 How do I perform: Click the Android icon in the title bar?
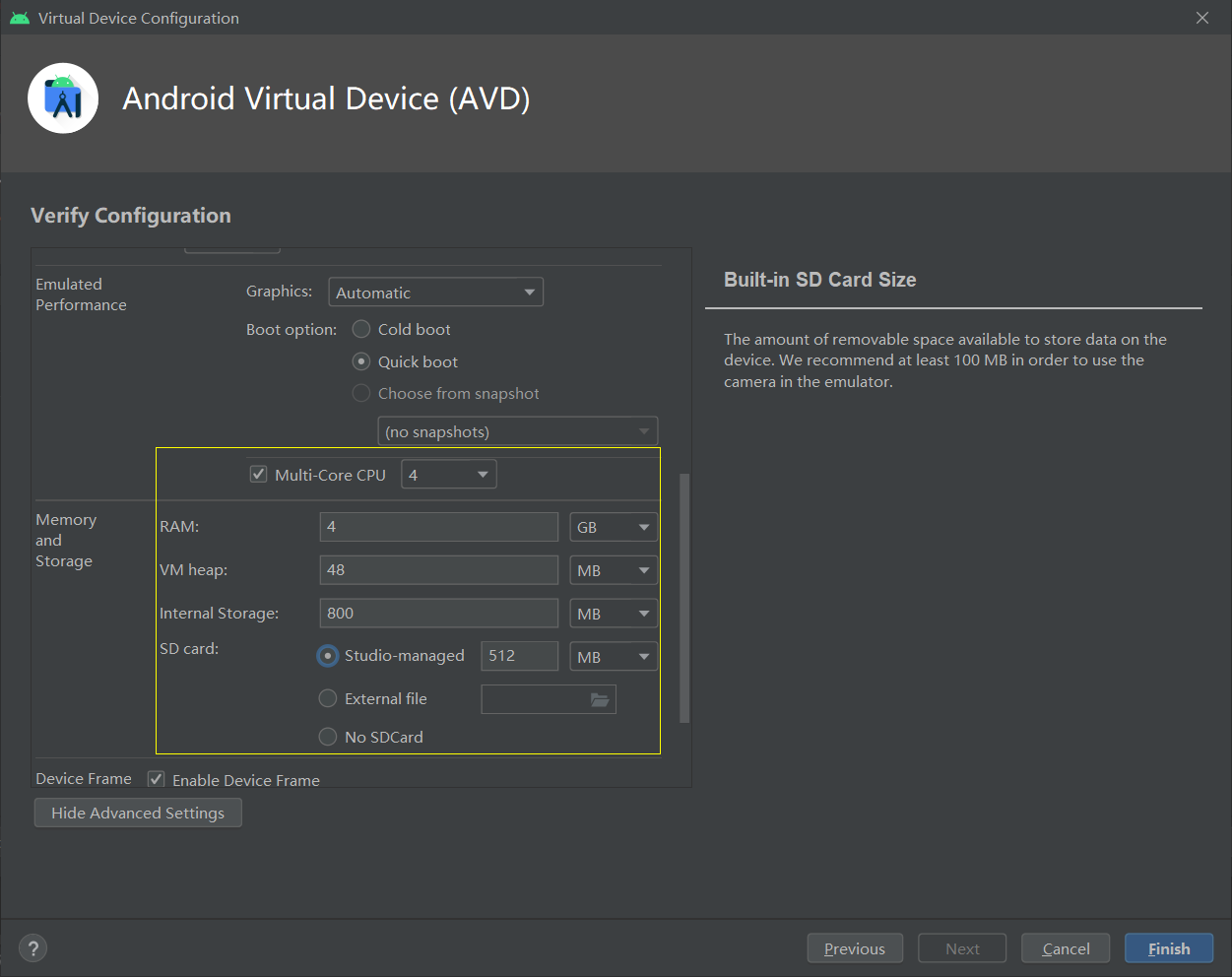[20, 18]
